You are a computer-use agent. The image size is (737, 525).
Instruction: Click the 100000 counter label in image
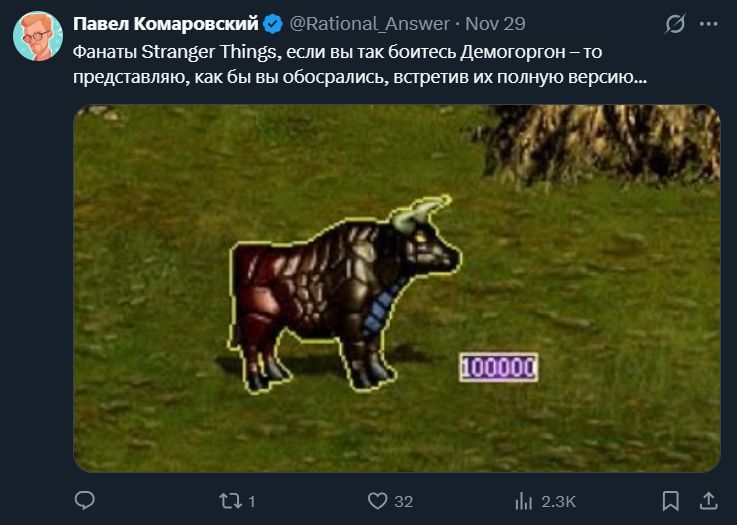(499, 367)
